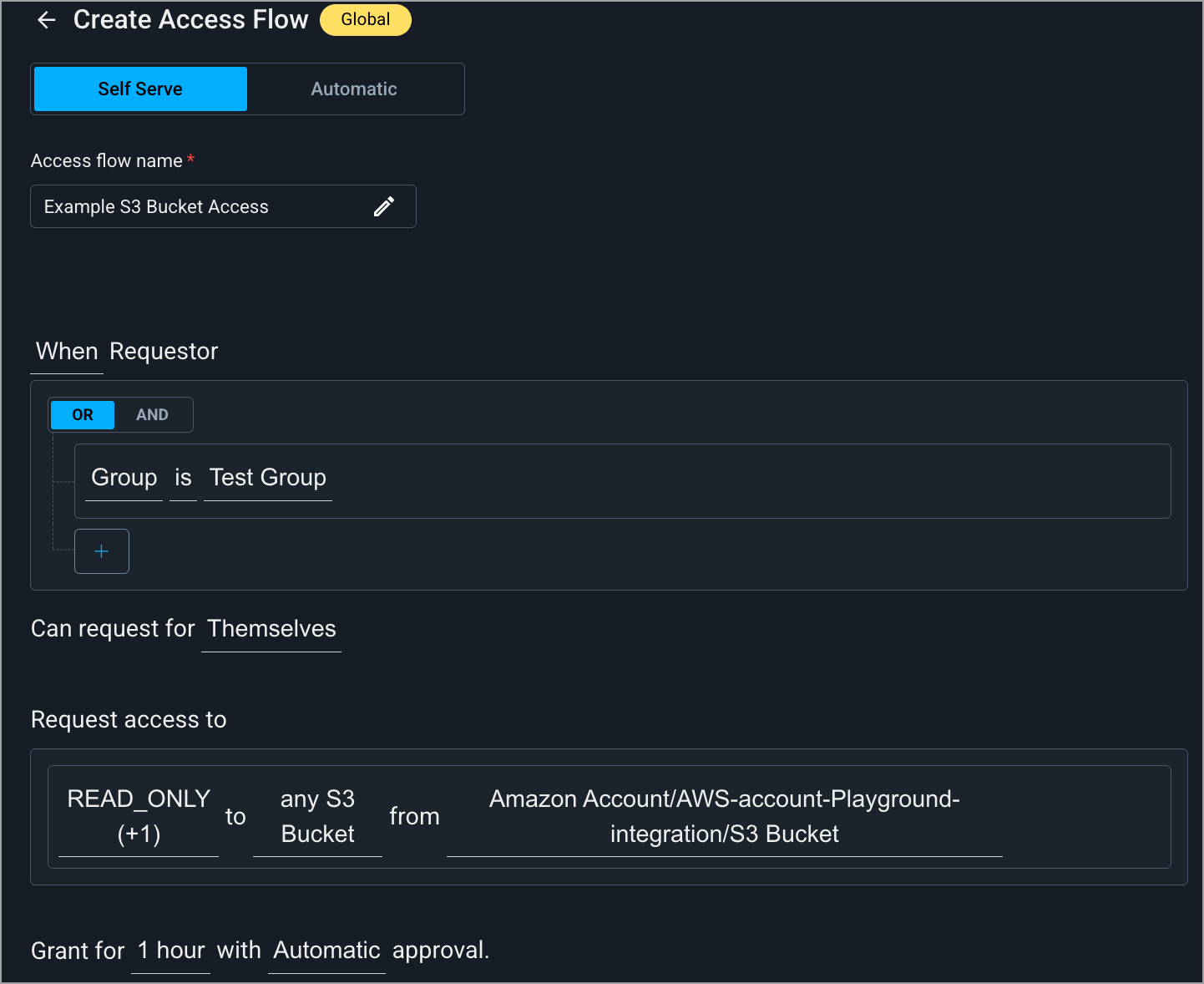Open the Amazon Account integration selector
Viewport: 1204px width, 984px height.
pyautogui.click(x=724, y=816)
